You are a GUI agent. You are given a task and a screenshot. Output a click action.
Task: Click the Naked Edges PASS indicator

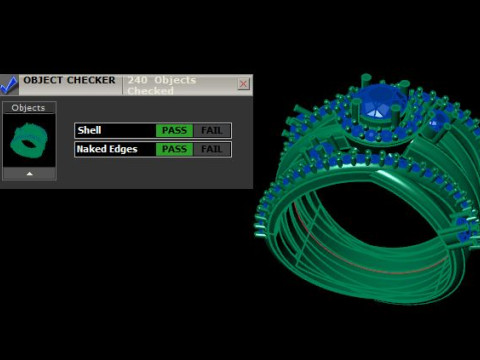174,149
